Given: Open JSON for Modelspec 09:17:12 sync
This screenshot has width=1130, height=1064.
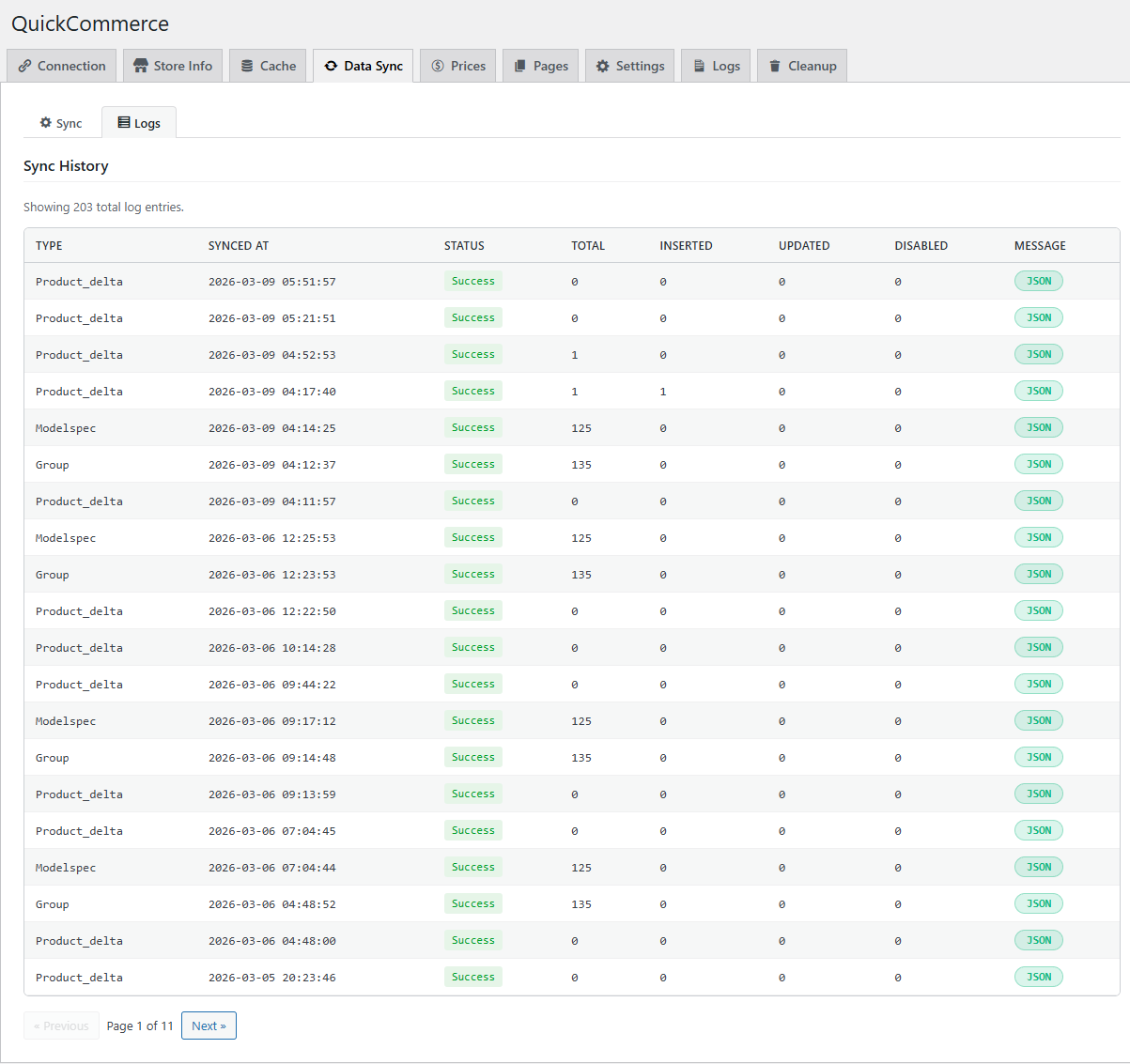Looking at the screenshot, I should pos(1039,720).
